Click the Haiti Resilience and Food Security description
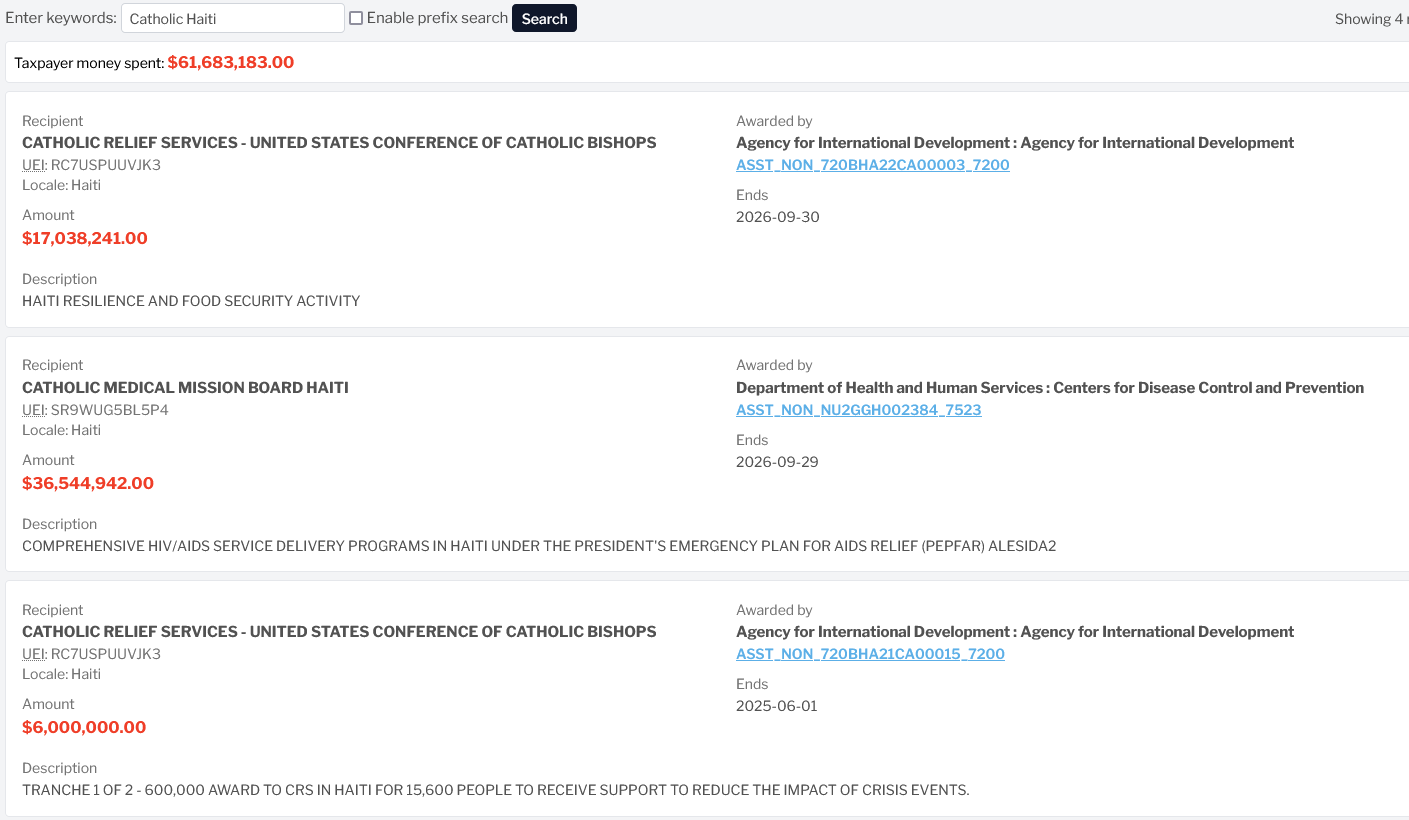This screenshot has height=820, width=1409. pos(191,301)
